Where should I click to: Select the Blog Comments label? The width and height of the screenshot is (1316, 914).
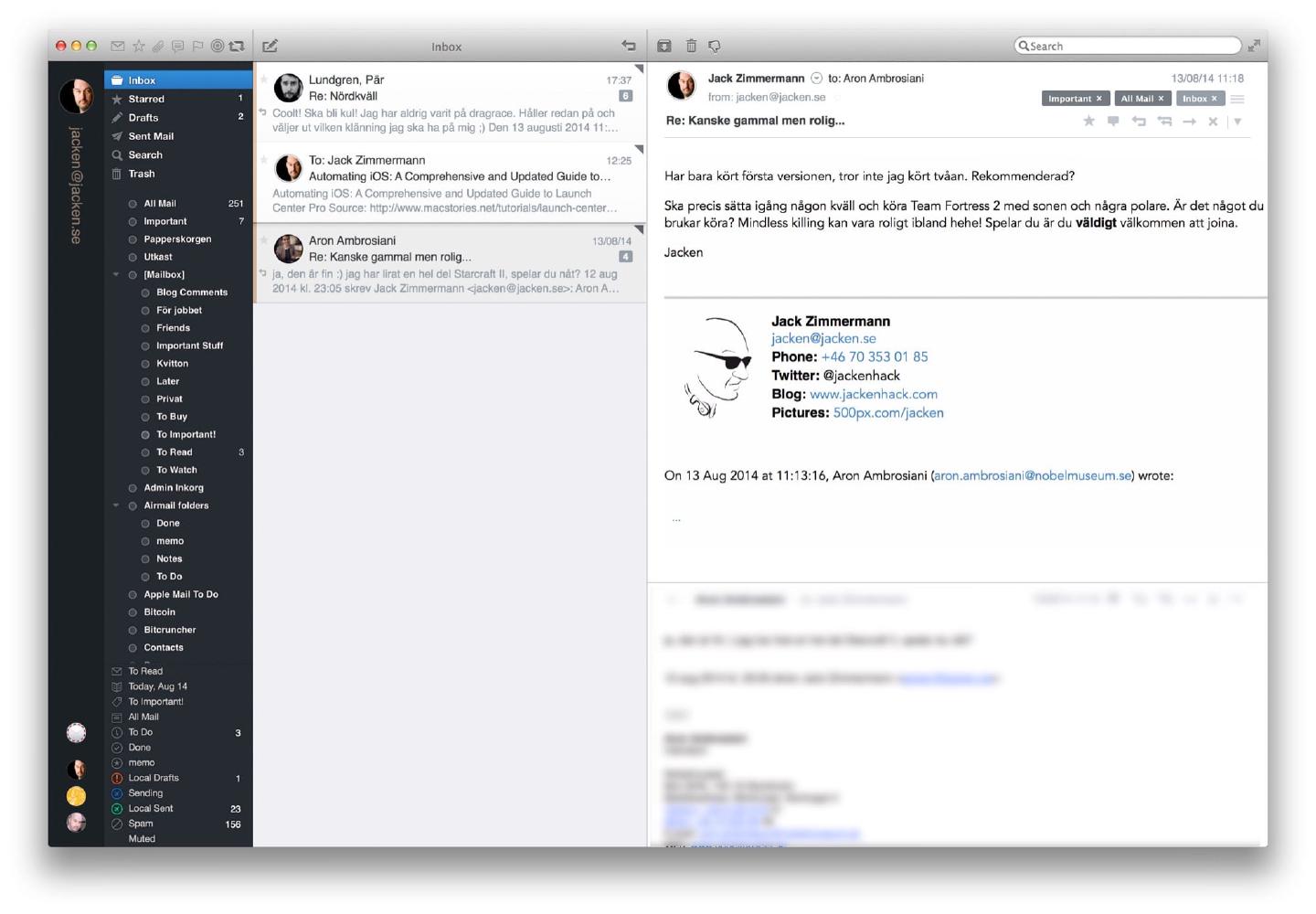pyautogui.click(x=191, y=292)
